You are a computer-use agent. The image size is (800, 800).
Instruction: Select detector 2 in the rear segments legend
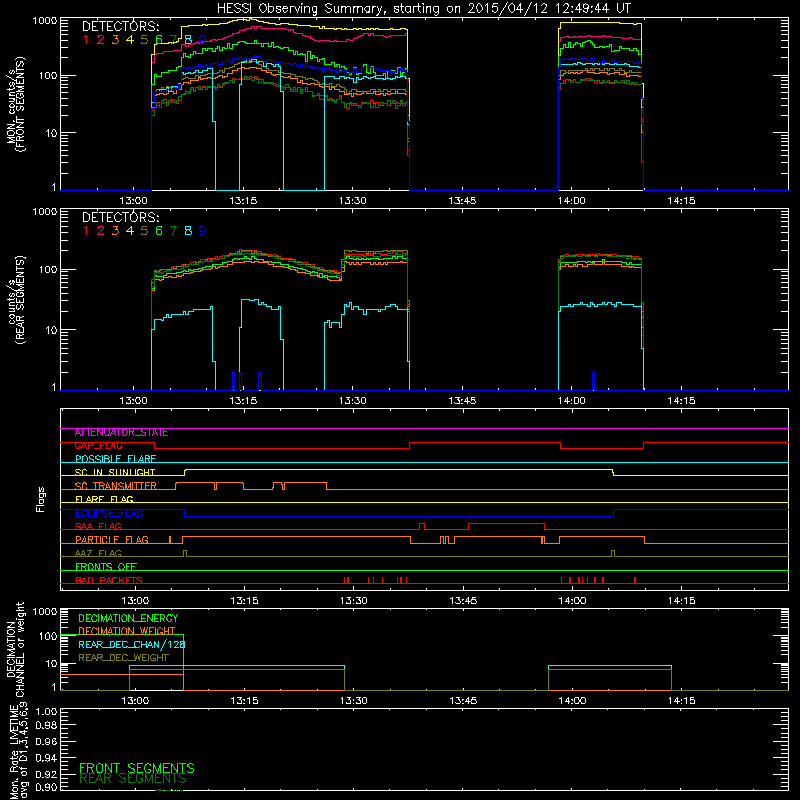coord(101,231)
